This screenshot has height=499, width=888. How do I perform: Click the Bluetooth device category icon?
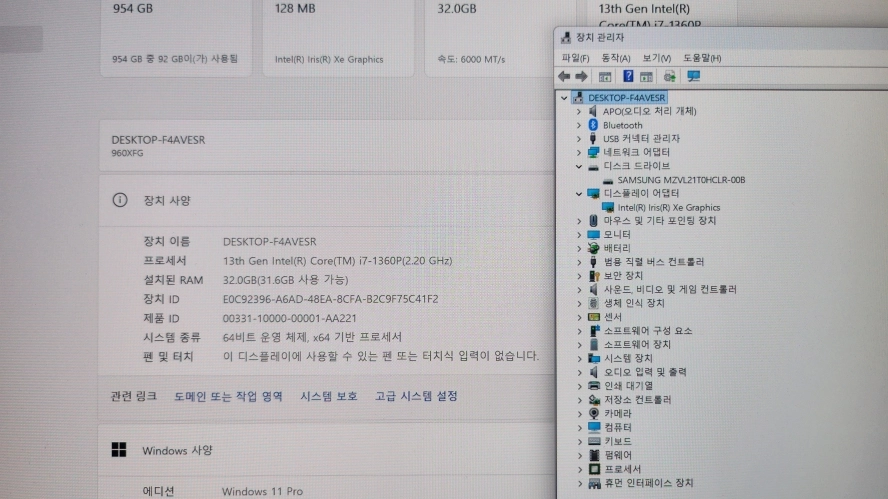tap(593, 125)
